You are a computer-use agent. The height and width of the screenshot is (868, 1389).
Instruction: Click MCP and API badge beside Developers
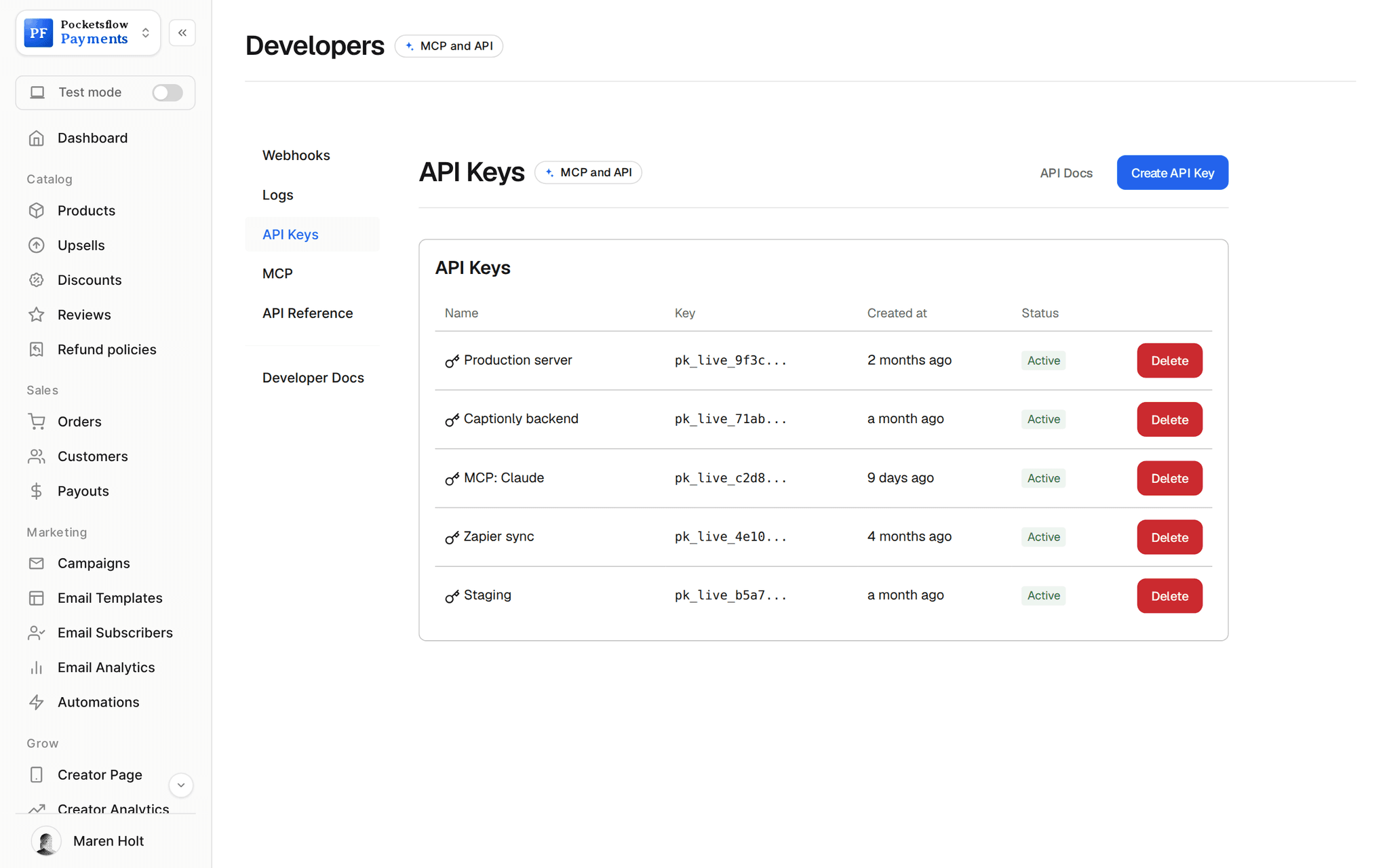pyautogui.click(x=449, y=46)
